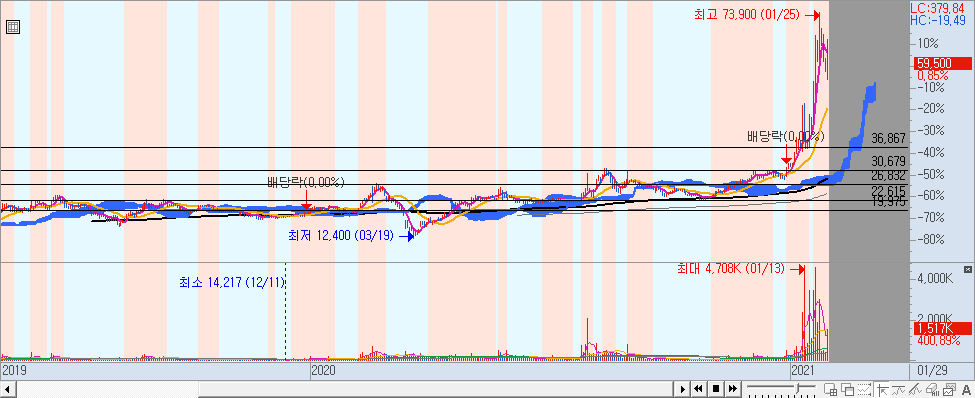Click the 30,679 horizontal line price label

(x=889, y=161)
